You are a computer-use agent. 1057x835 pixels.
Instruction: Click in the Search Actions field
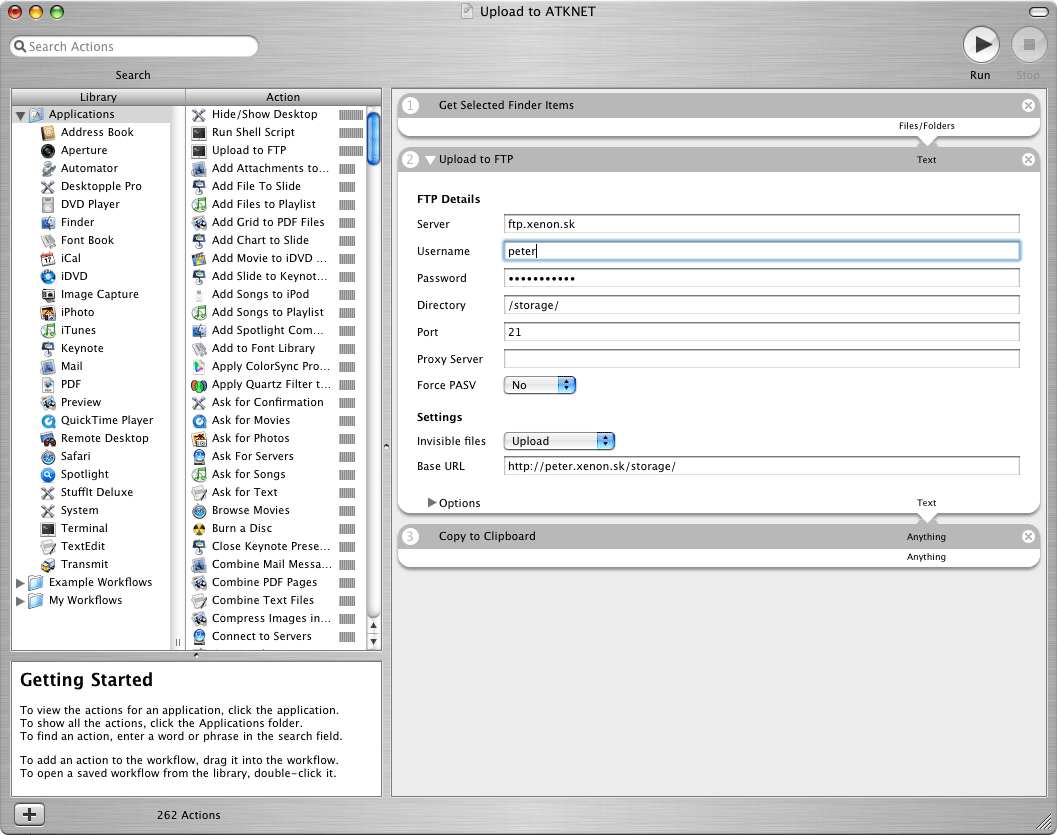(x=134, y=46)
